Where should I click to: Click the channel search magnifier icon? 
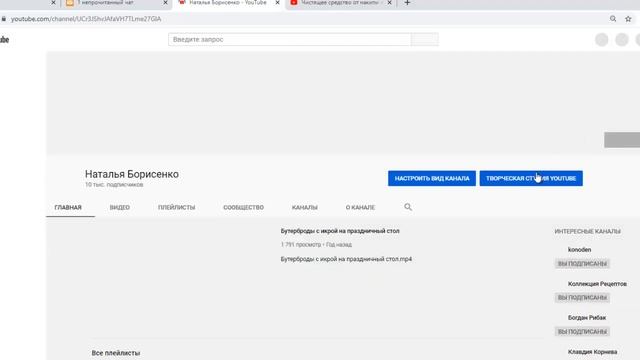coord(408,207)
